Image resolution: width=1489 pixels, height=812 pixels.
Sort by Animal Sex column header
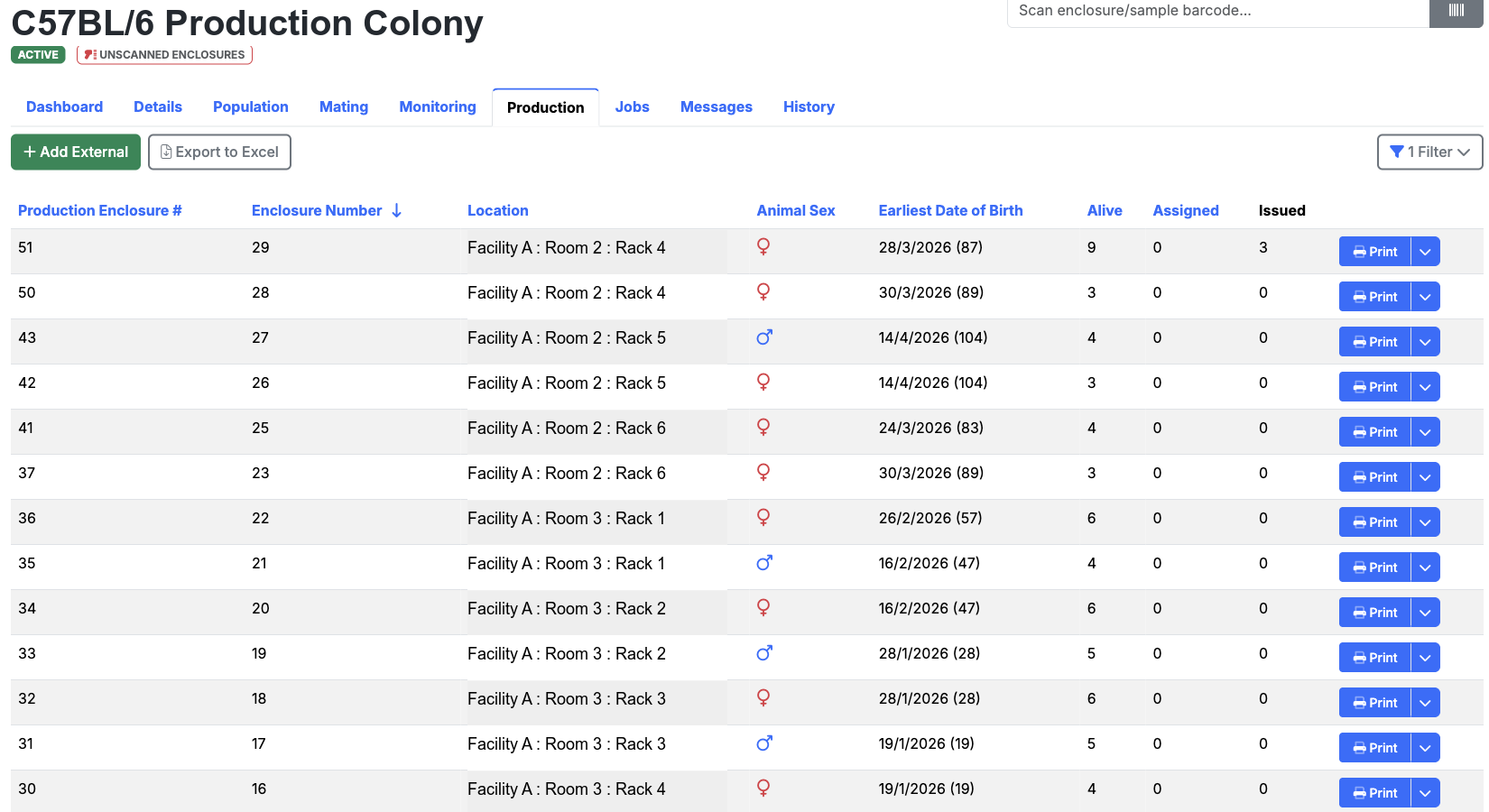796,210
